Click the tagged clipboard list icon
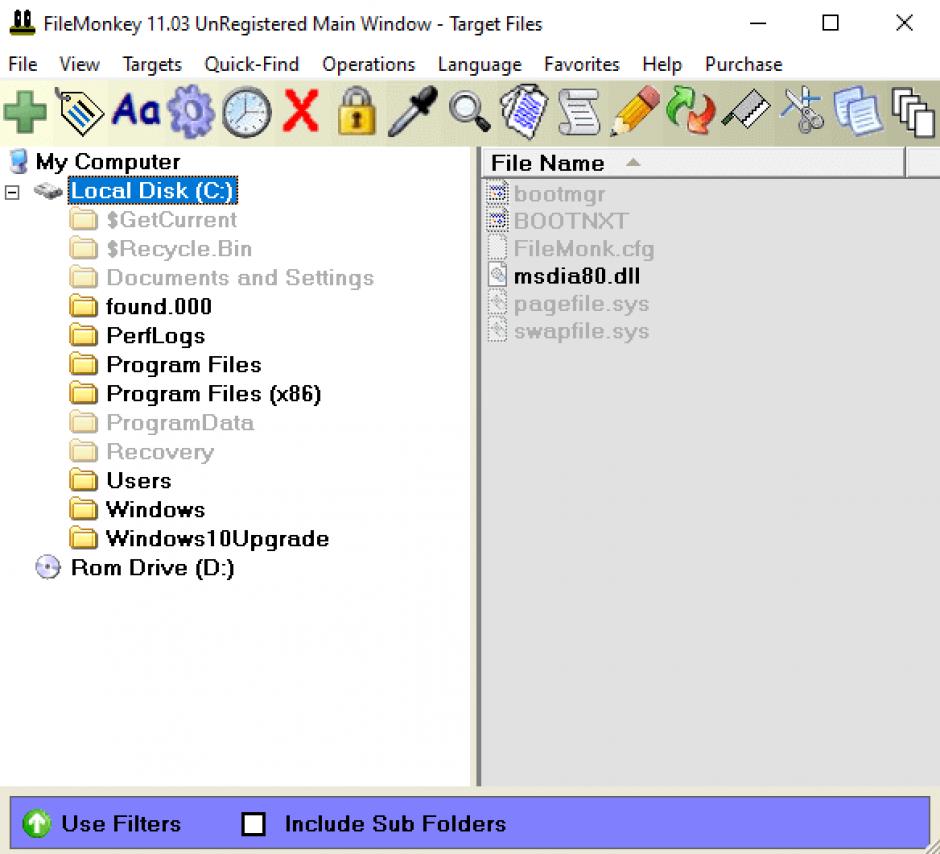The height and width of the screenshot is (854, 940). [524, 111]
